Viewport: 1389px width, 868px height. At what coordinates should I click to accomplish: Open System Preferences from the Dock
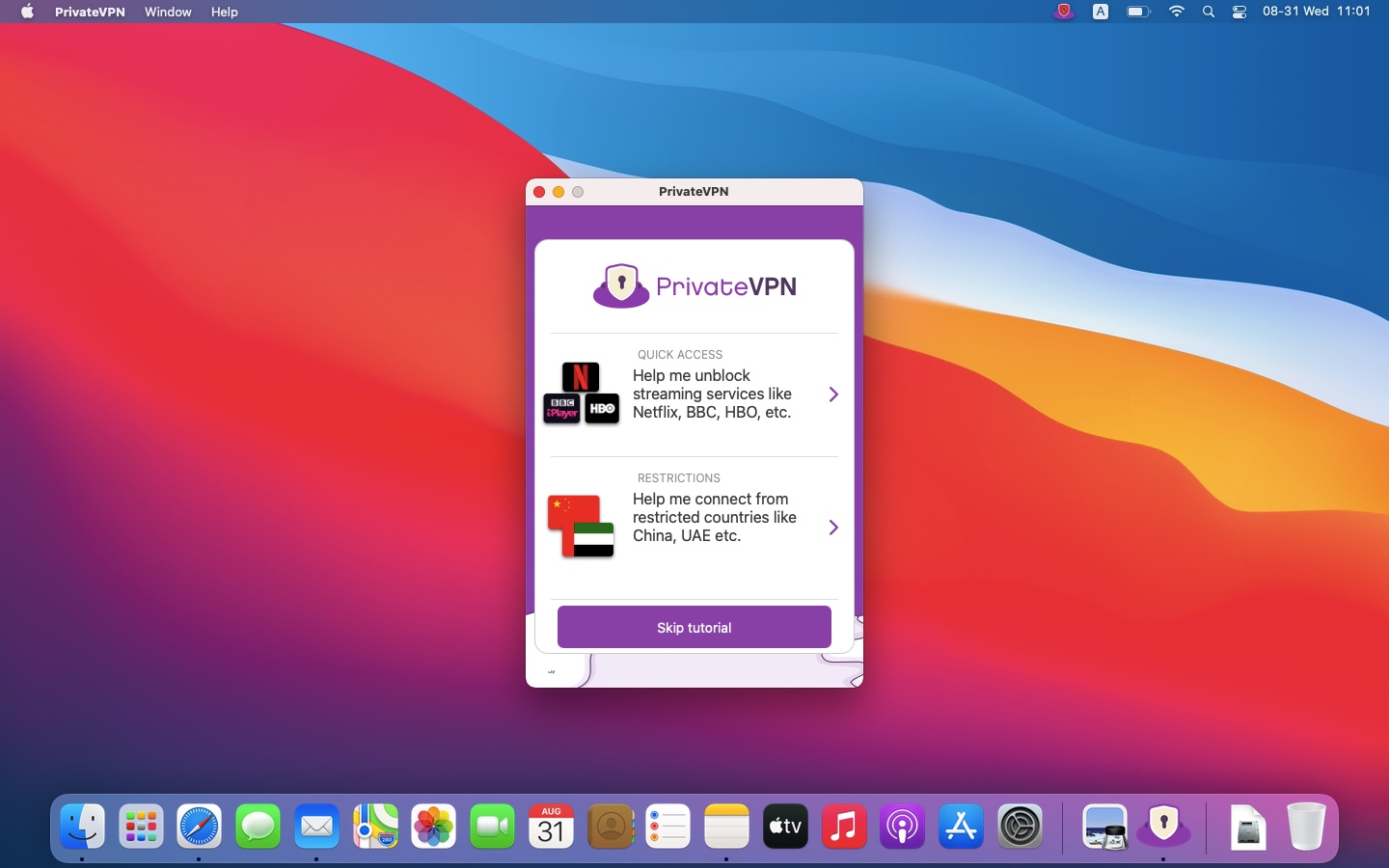click(x=1020, y=827)
